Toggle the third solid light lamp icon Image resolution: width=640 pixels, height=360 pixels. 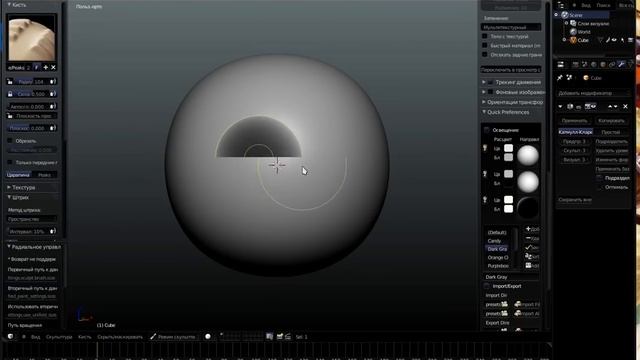click(x=485, y=200)
